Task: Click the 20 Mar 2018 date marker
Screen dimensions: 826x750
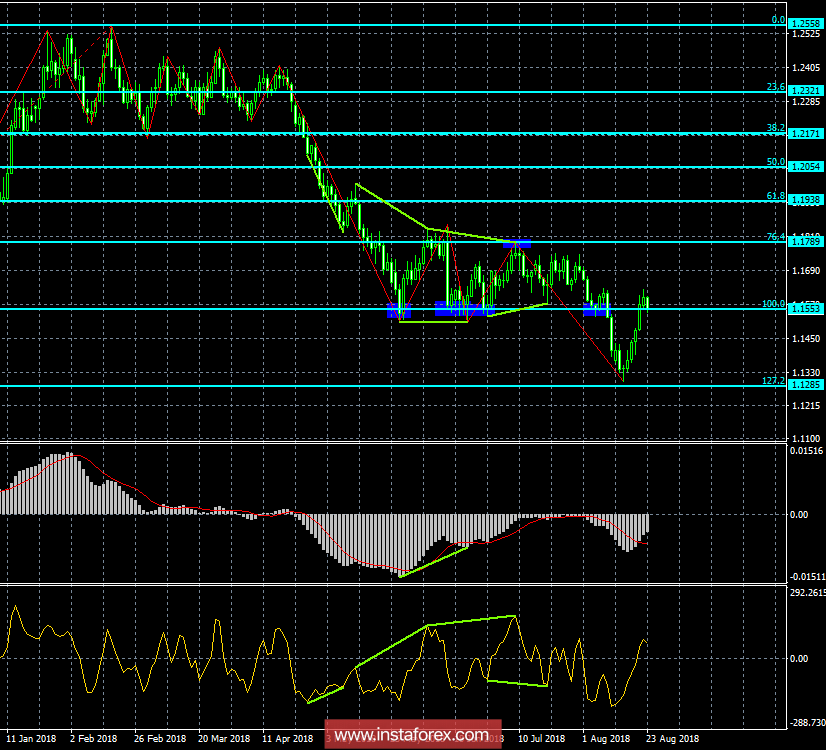Action: tap(224, 738)
